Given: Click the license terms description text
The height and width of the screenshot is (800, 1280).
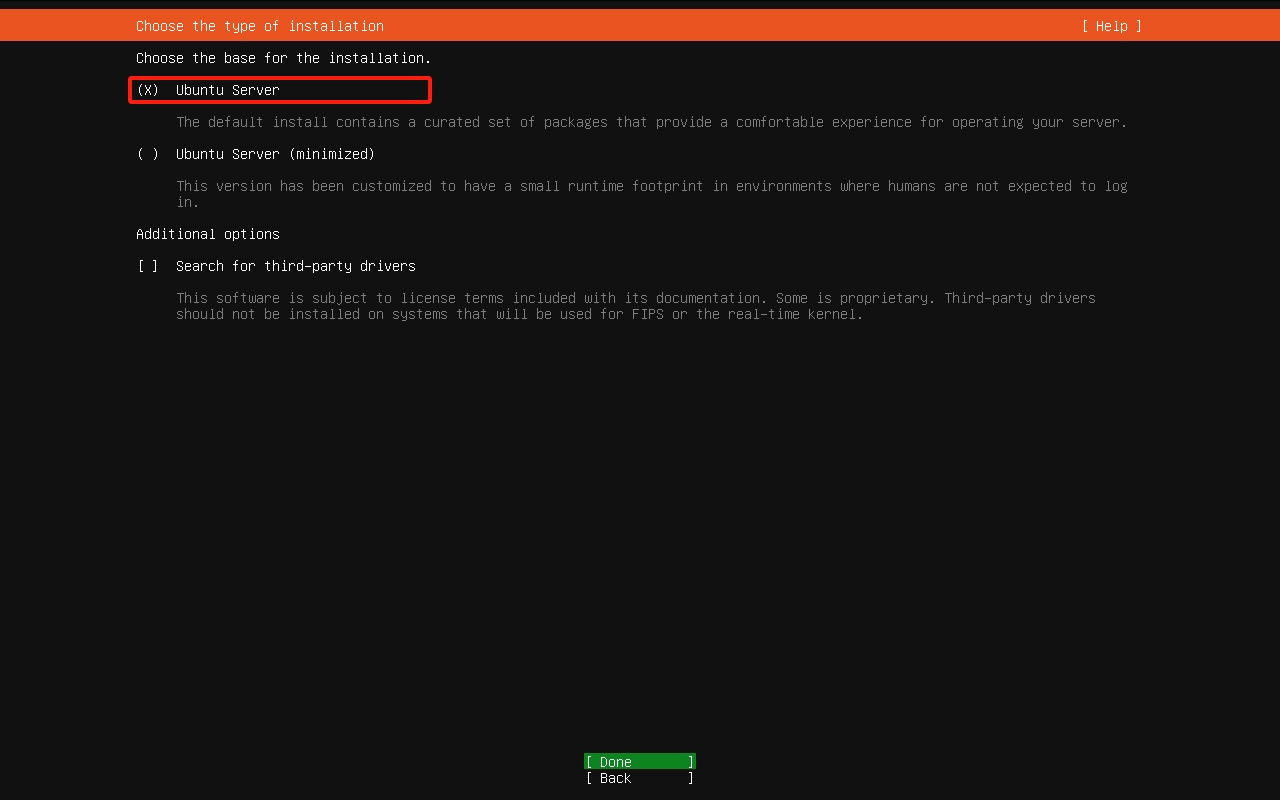Looking at the screenshot, I should 636,306.
